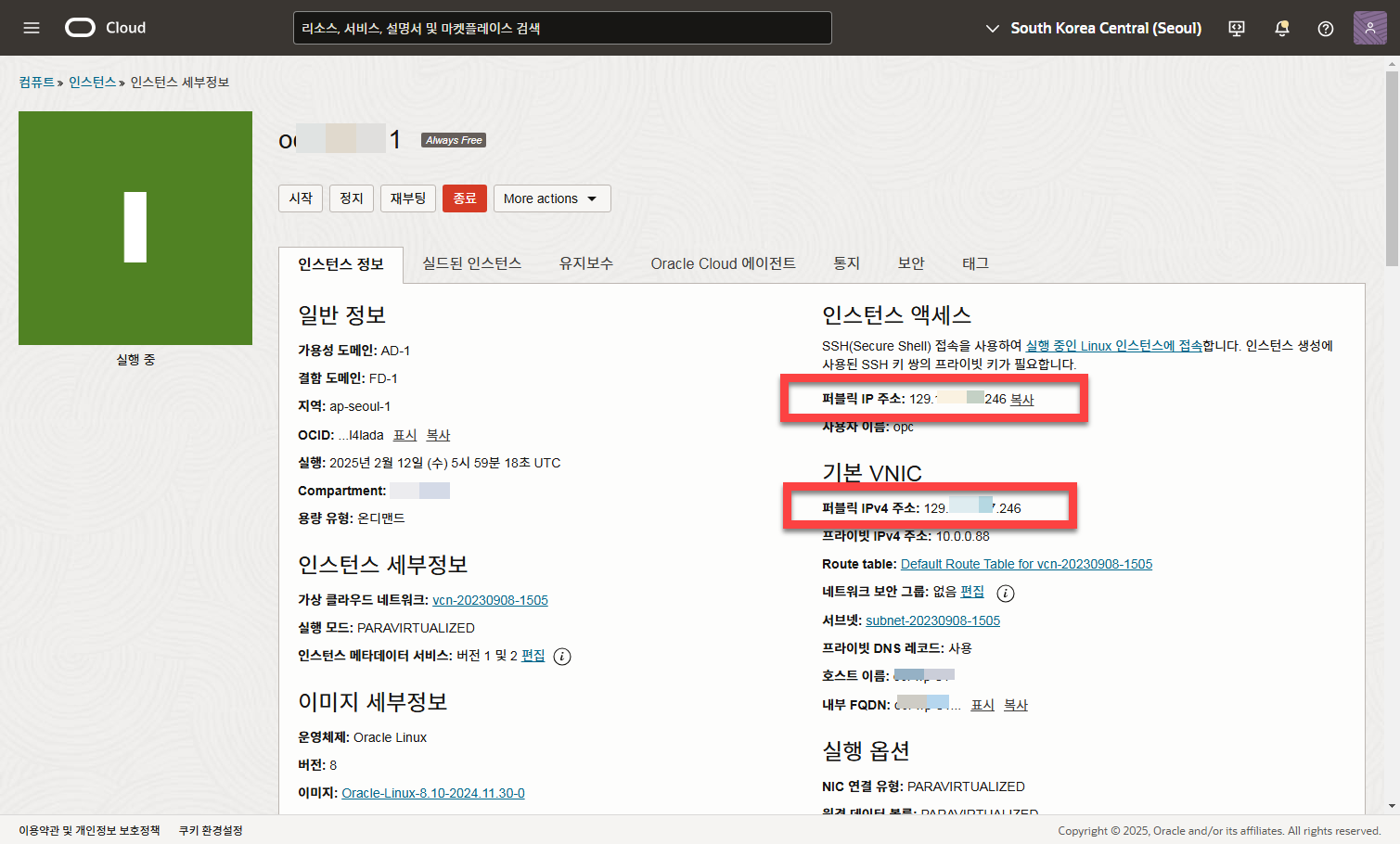
Task: Go to 인스턴스 breadcrumb link
Action: tap(92, 83)
